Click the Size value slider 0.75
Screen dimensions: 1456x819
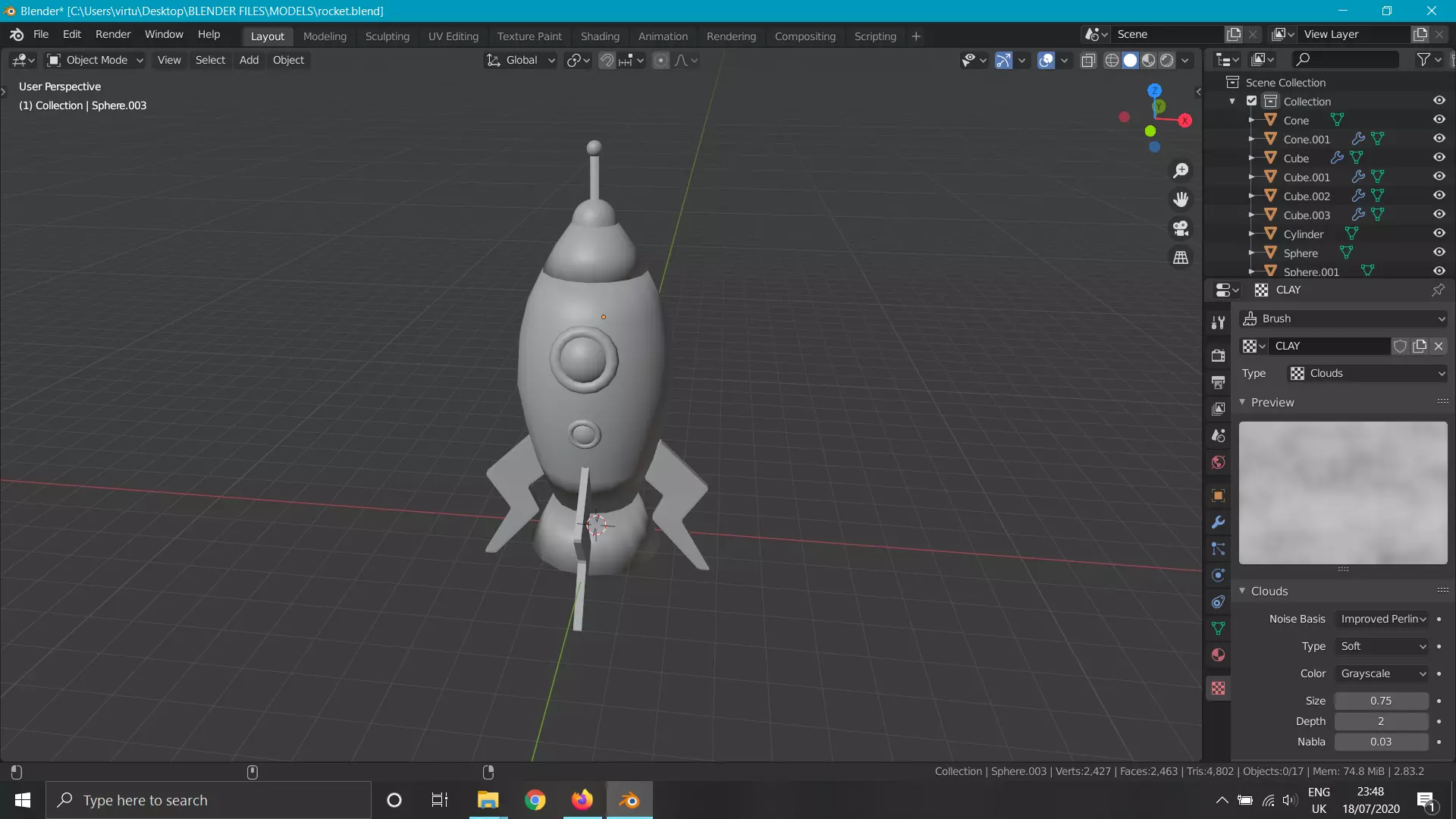[1382, 701]
